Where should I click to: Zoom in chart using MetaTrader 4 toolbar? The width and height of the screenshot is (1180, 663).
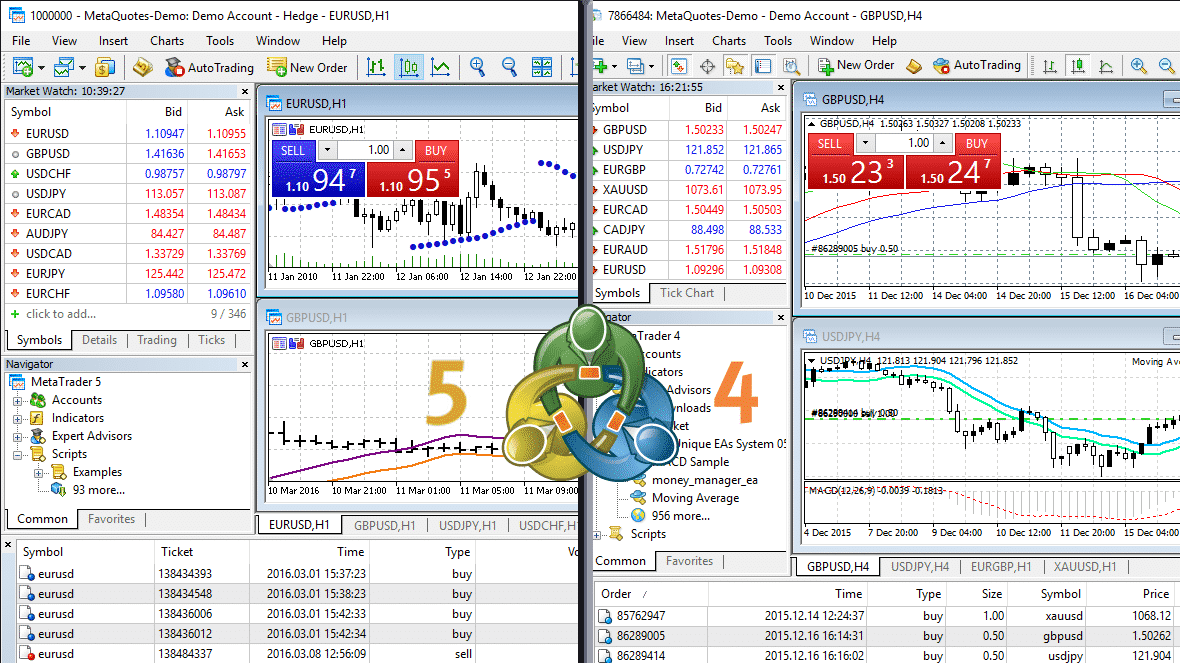[1139, 65]
